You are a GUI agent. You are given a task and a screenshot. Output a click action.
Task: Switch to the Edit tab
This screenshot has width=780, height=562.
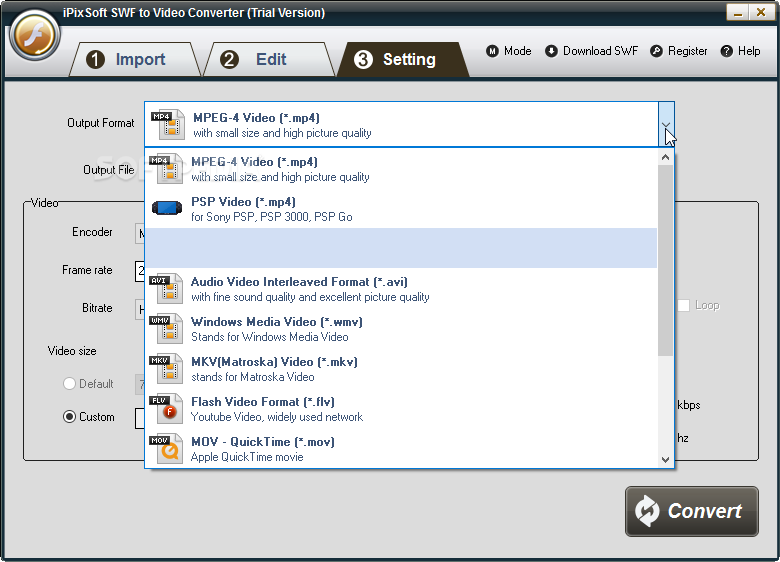(269, 59)
